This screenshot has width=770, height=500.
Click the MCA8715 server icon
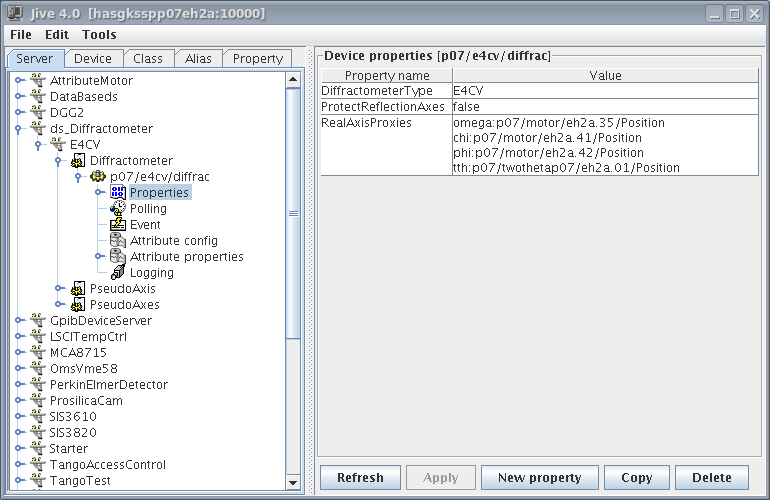tap(38, 352)
